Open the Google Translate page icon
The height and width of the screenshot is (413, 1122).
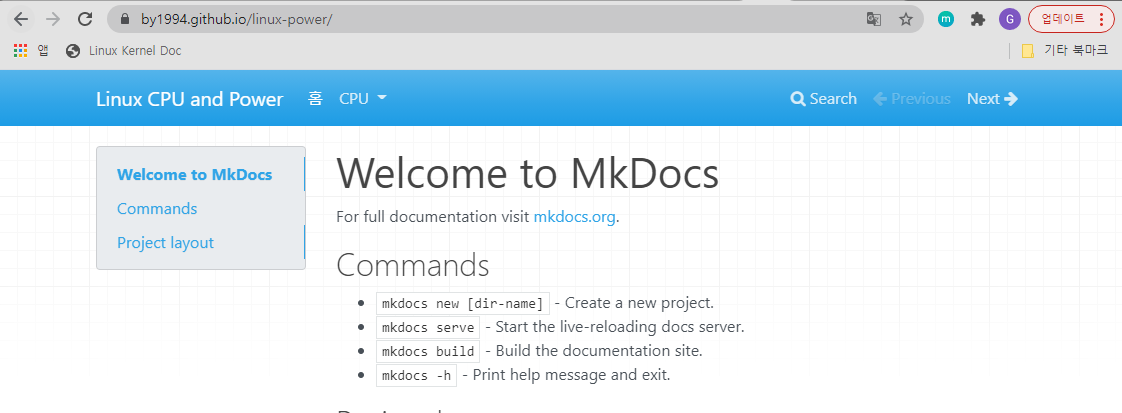tap(874, 19)
